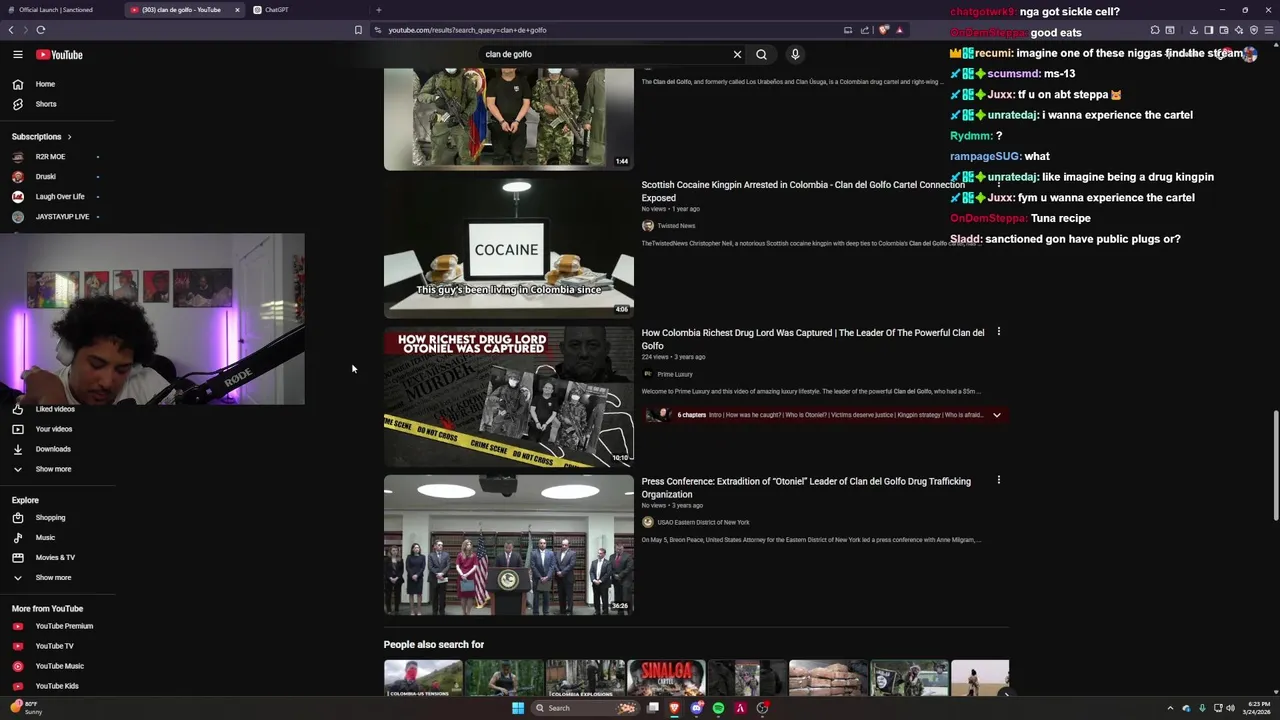Open Brave main menu hamburger

(x=1268, y=30)
